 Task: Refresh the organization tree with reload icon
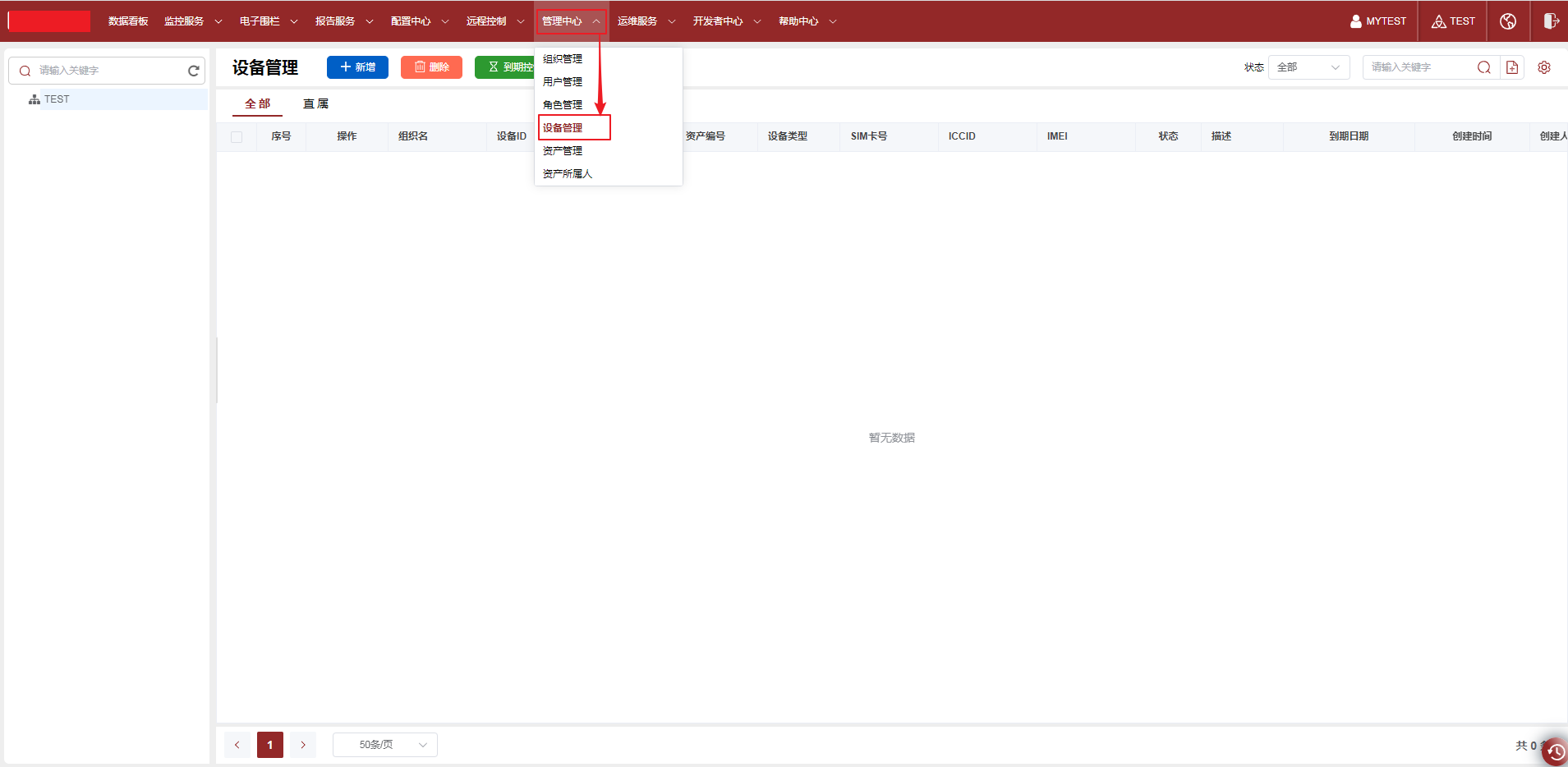pyautogui.click(x=194, y=71)
